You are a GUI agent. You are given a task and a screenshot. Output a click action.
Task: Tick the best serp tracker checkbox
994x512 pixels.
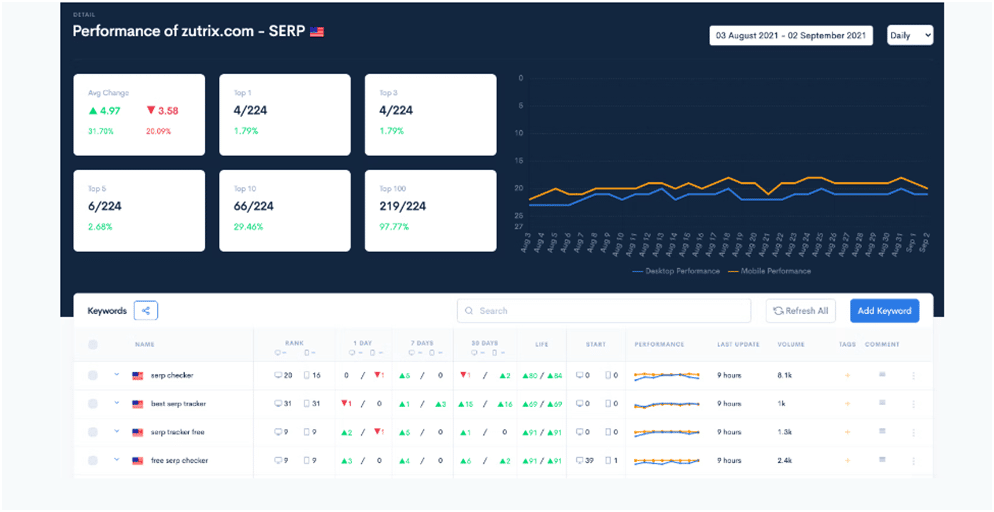[93, 404]
